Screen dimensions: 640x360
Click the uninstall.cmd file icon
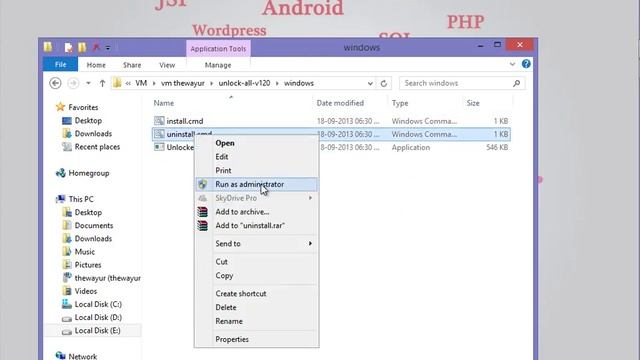pos(159,134)
